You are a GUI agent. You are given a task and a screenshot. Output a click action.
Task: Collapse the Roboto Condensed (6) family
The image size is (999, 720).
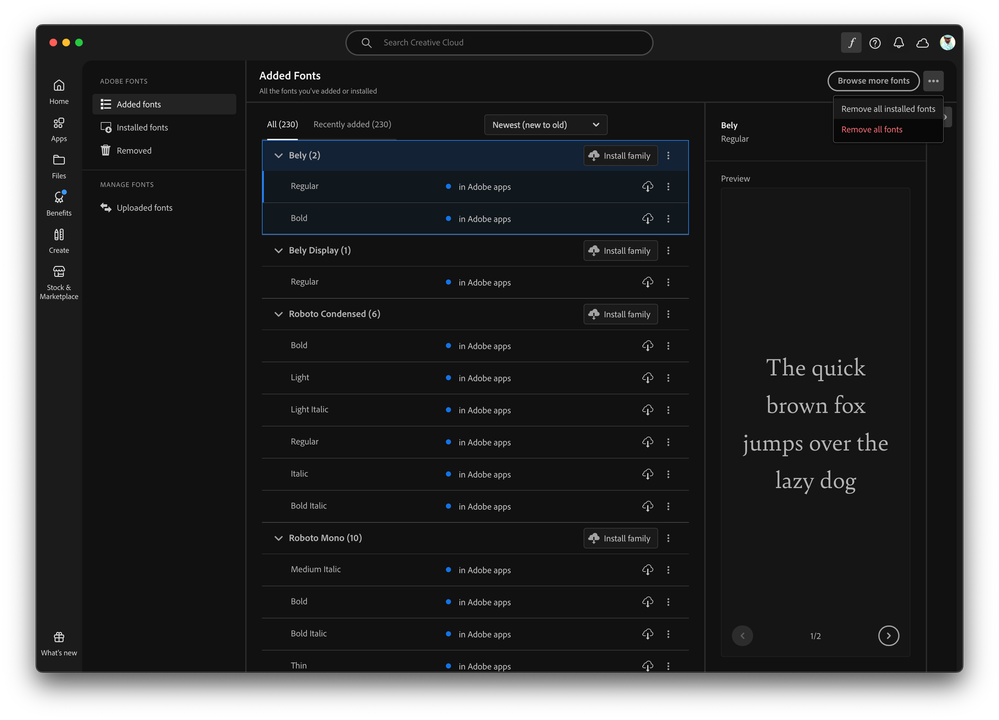[278, 314]
